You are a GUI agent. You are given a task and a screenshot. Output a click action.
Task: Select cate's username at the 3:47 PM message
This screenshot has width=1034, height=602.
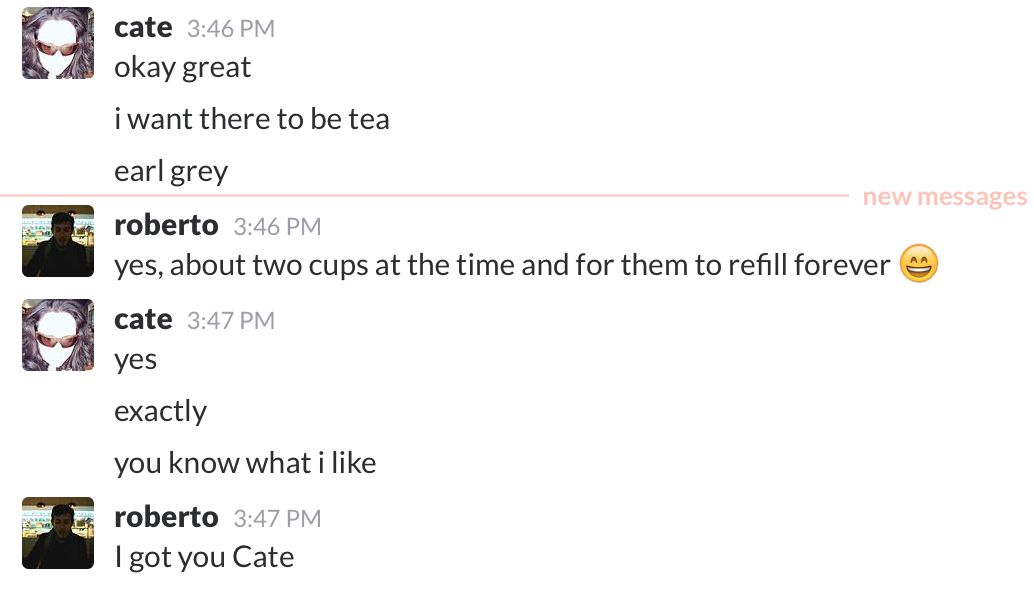[143, 320]
